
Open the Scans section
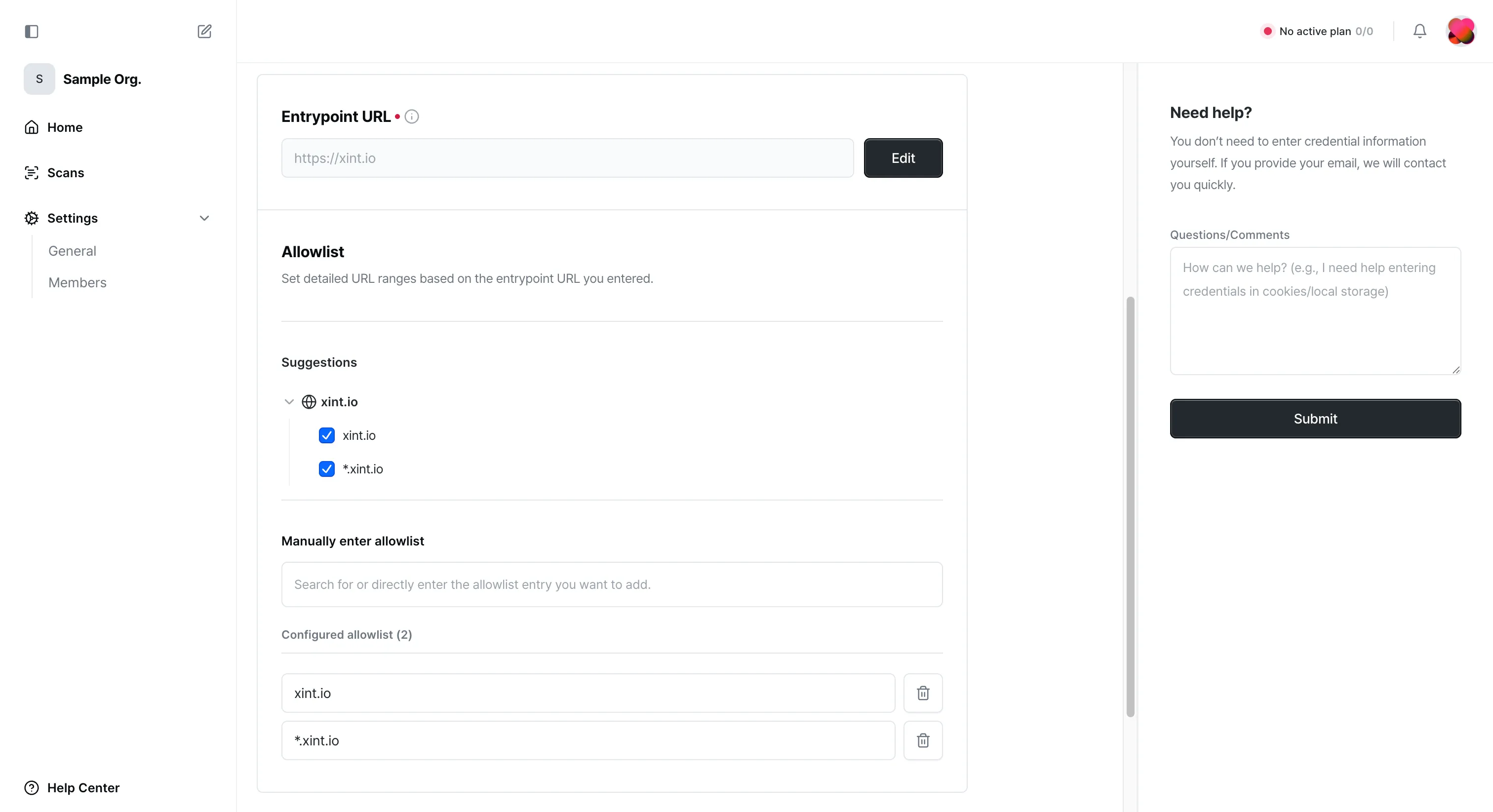(x=65, y=172)
